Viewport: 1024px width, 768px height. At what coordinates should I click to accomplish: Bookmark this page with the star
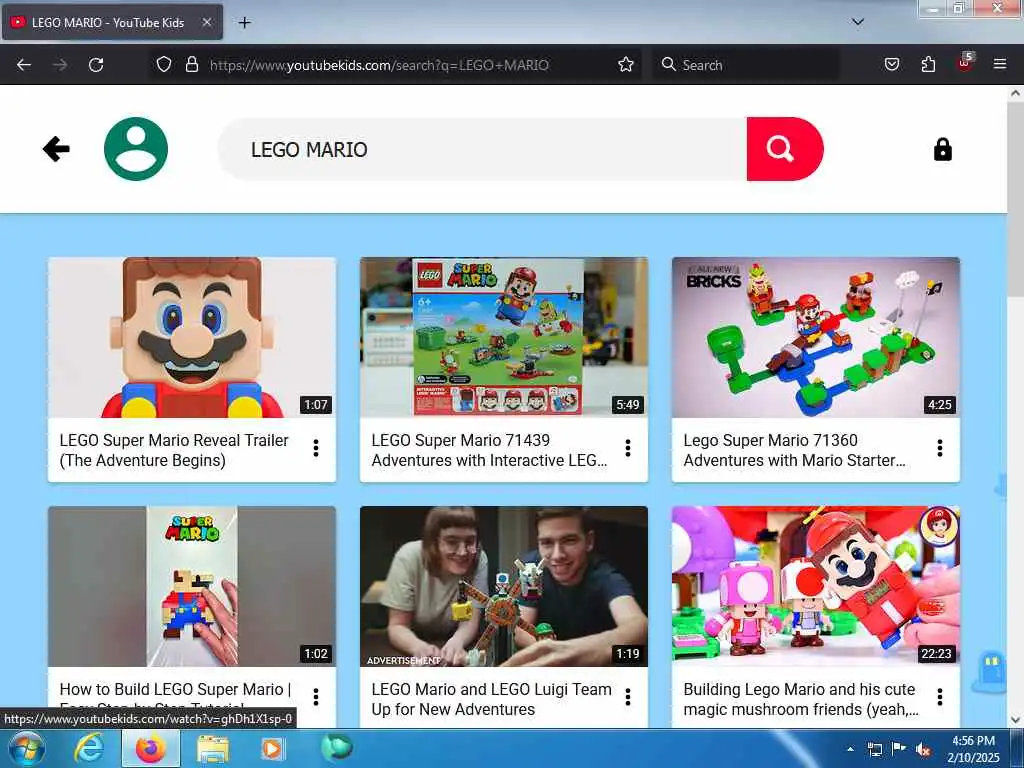tap(626, 65)
